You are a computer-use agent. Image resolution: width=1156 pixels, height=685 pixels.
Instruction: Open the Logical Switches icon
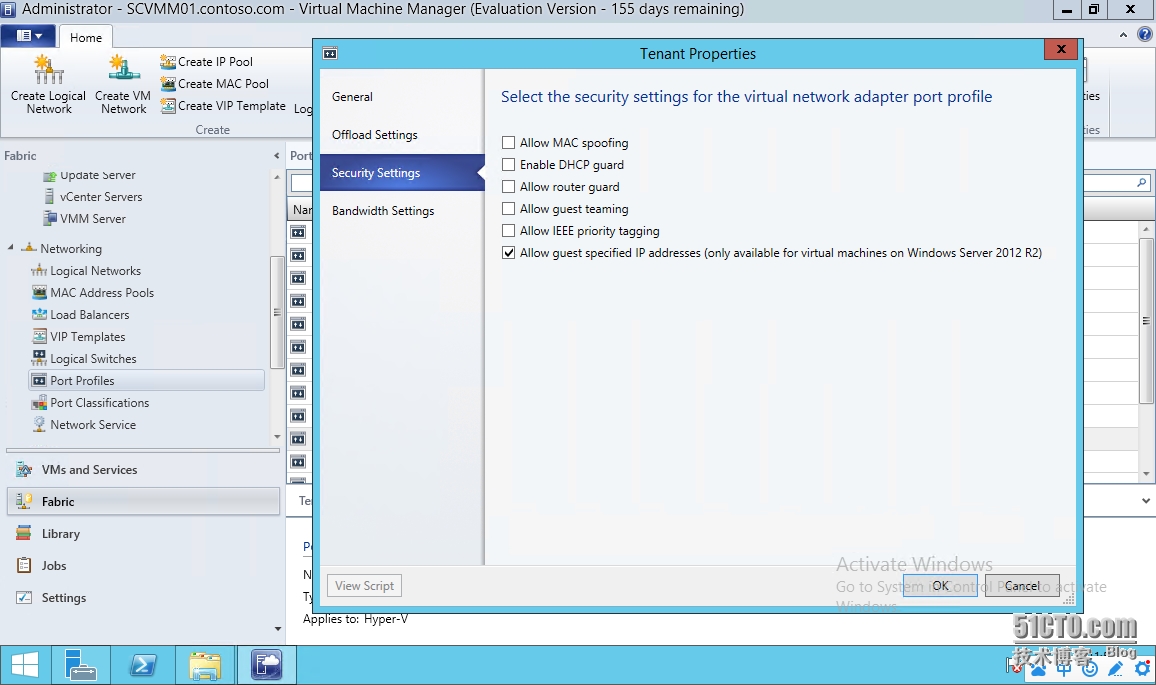(39, 359)
